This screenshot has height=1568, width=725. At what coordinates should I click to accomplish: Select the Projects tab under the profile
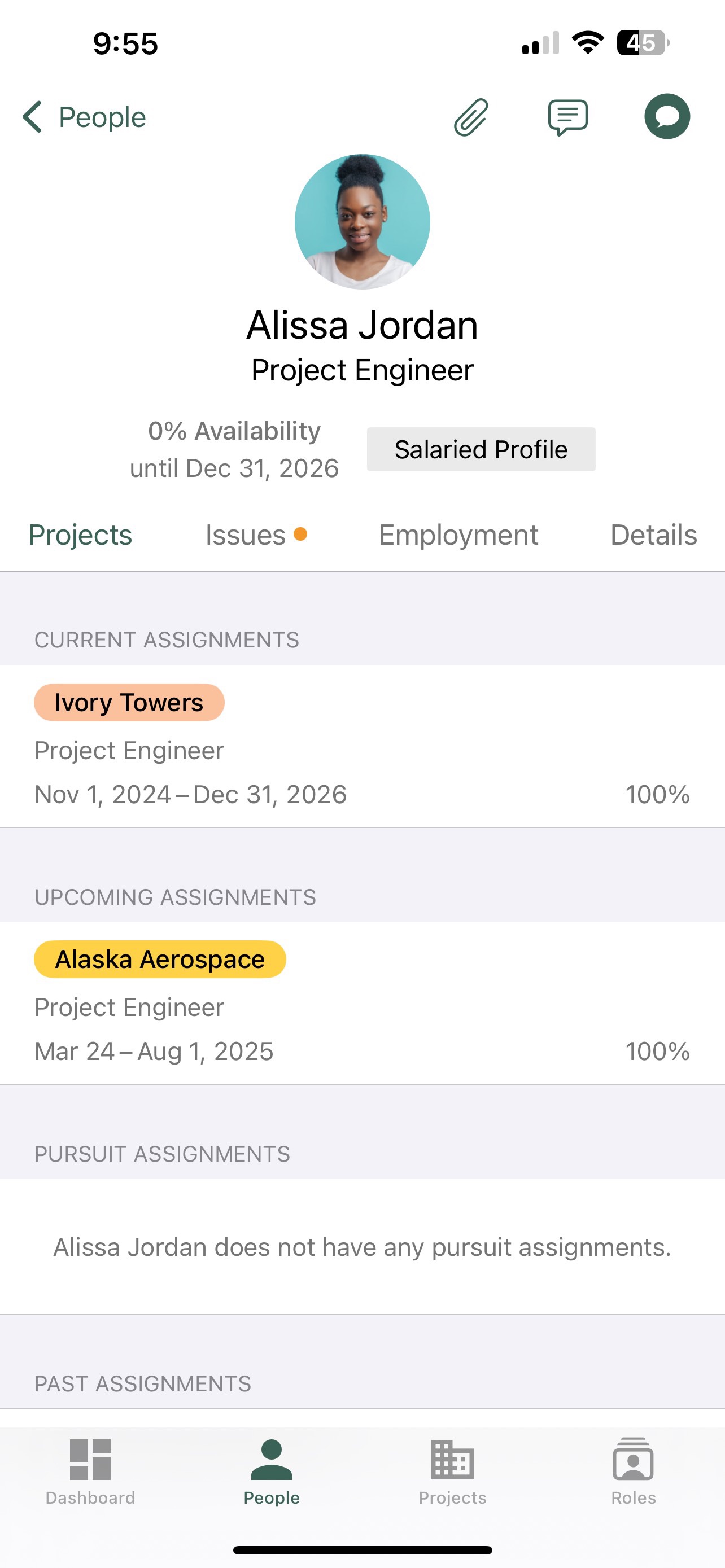pyautogui.click(x=80, y=535)
